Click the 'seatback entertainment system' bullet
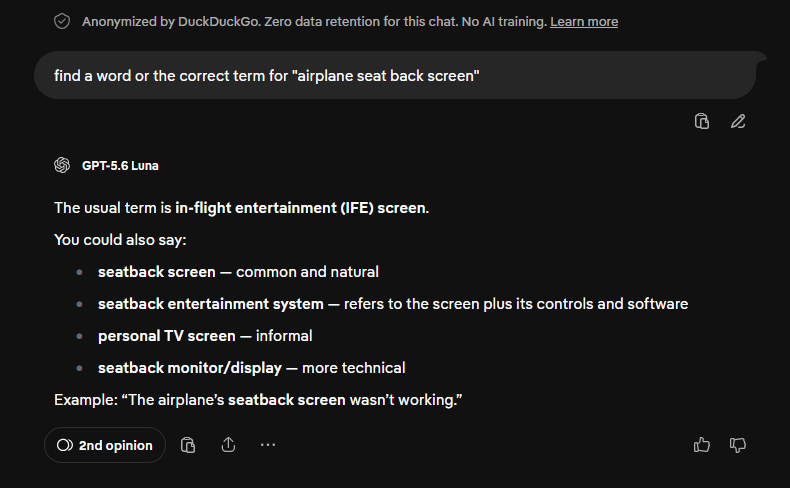The height and width of the screenshot is (488, 790). click(x=393, y=304)
